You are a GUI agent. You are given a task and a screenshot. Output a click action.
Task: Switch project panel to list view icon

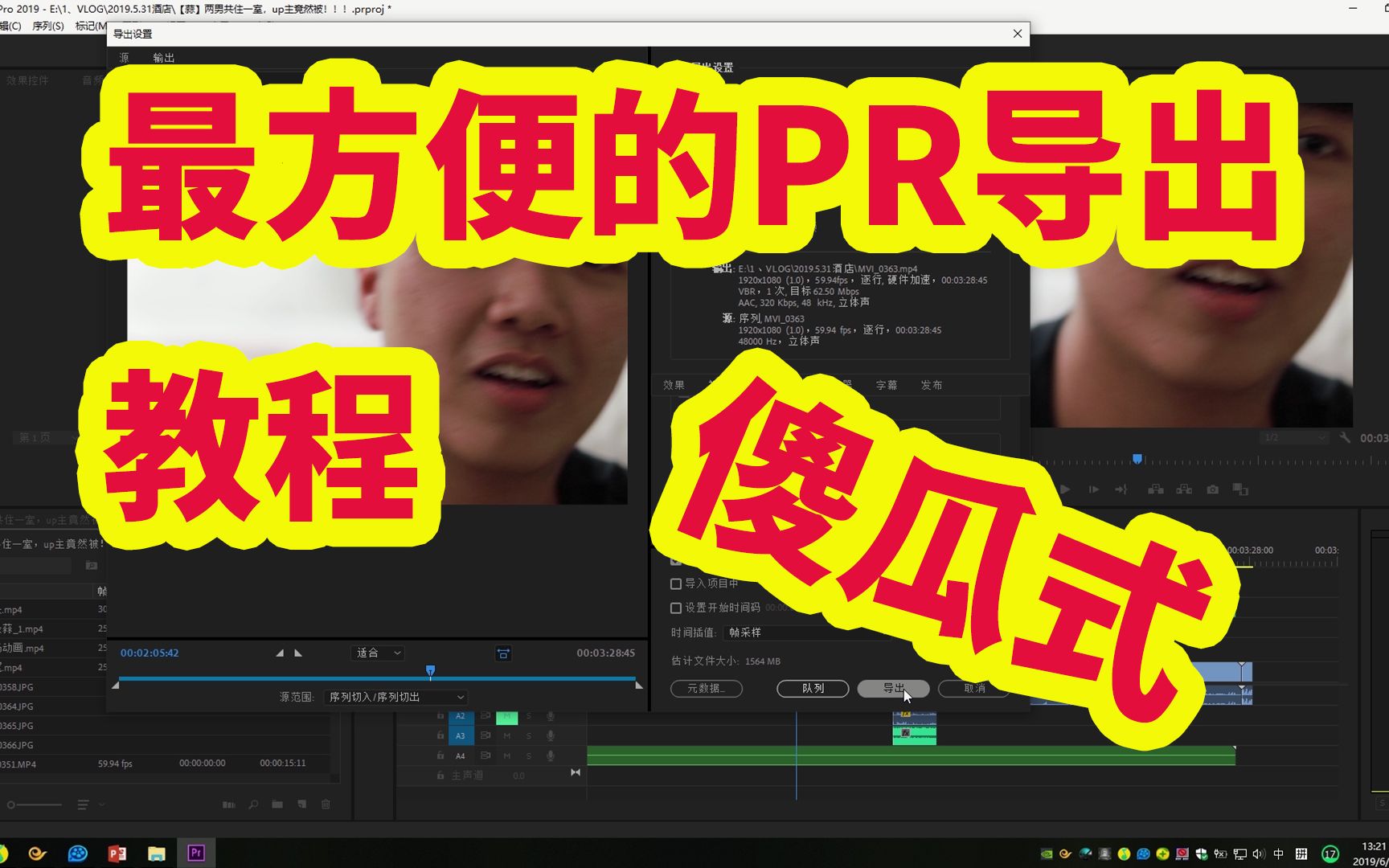pos(82,805)
